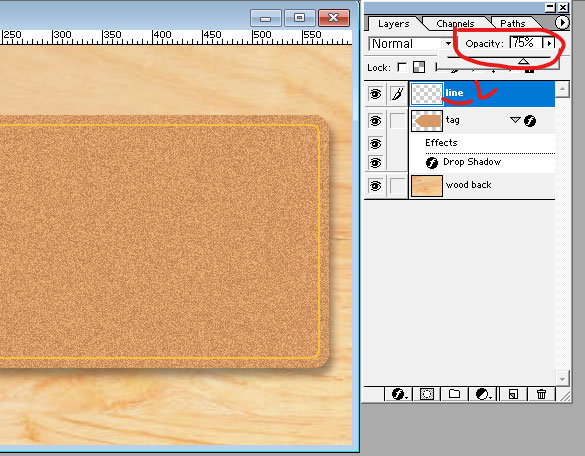
Task: Click the effect icon beside Drop Shadow
Action: (432, 163)
